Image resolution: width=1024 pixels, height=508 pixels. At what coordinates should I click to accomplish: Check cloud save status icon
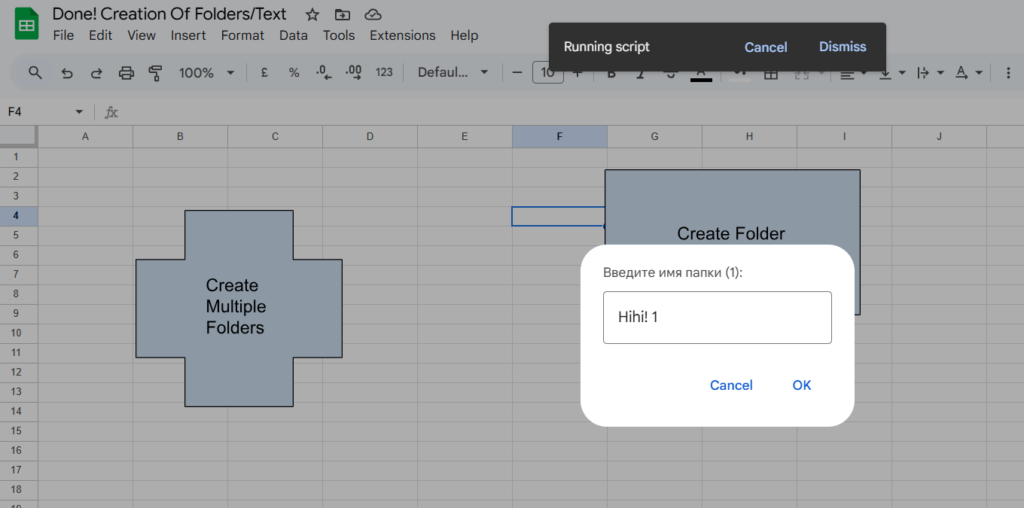click(x=372, y=14)
